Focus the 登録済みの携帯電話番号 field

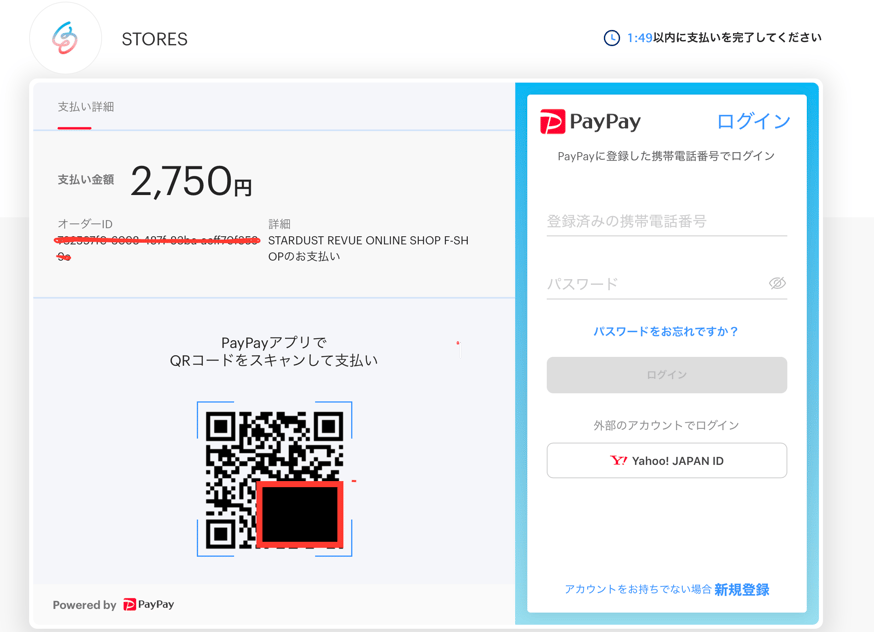coord(667,221)
